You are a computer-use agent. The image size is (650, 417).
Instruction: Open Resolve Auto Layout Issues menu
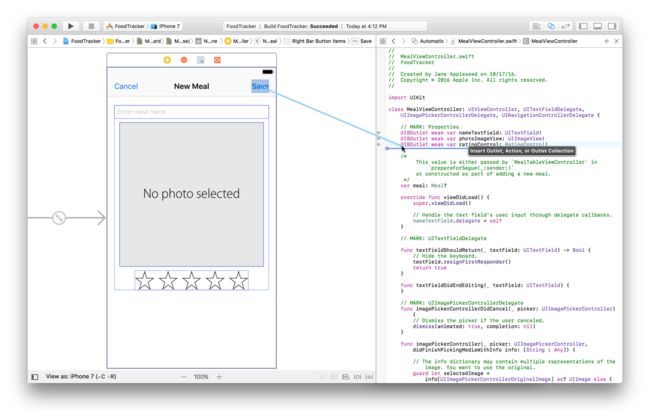pos(369,377)
